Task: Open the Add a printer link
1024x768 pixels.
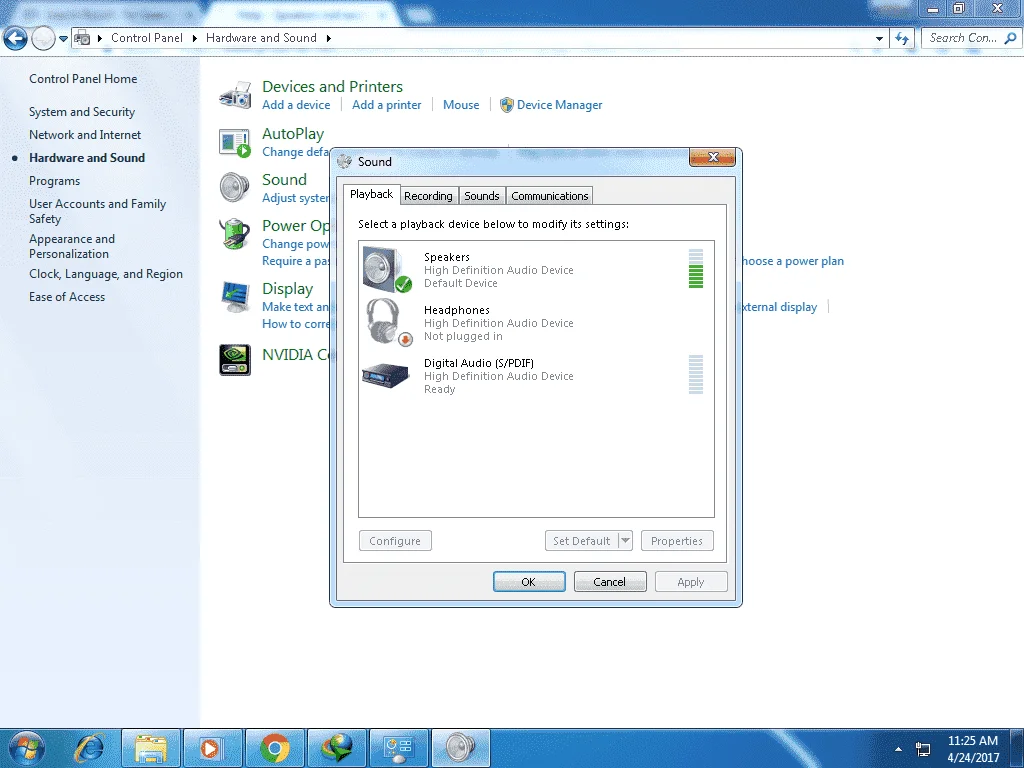Action: pyautogui.click(x=387, y=105)
